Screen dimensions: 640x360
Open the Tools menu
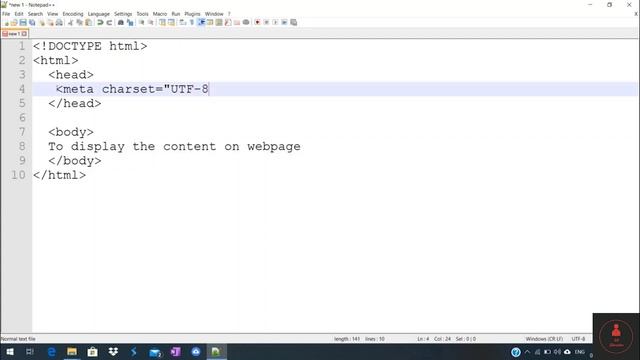142,14
